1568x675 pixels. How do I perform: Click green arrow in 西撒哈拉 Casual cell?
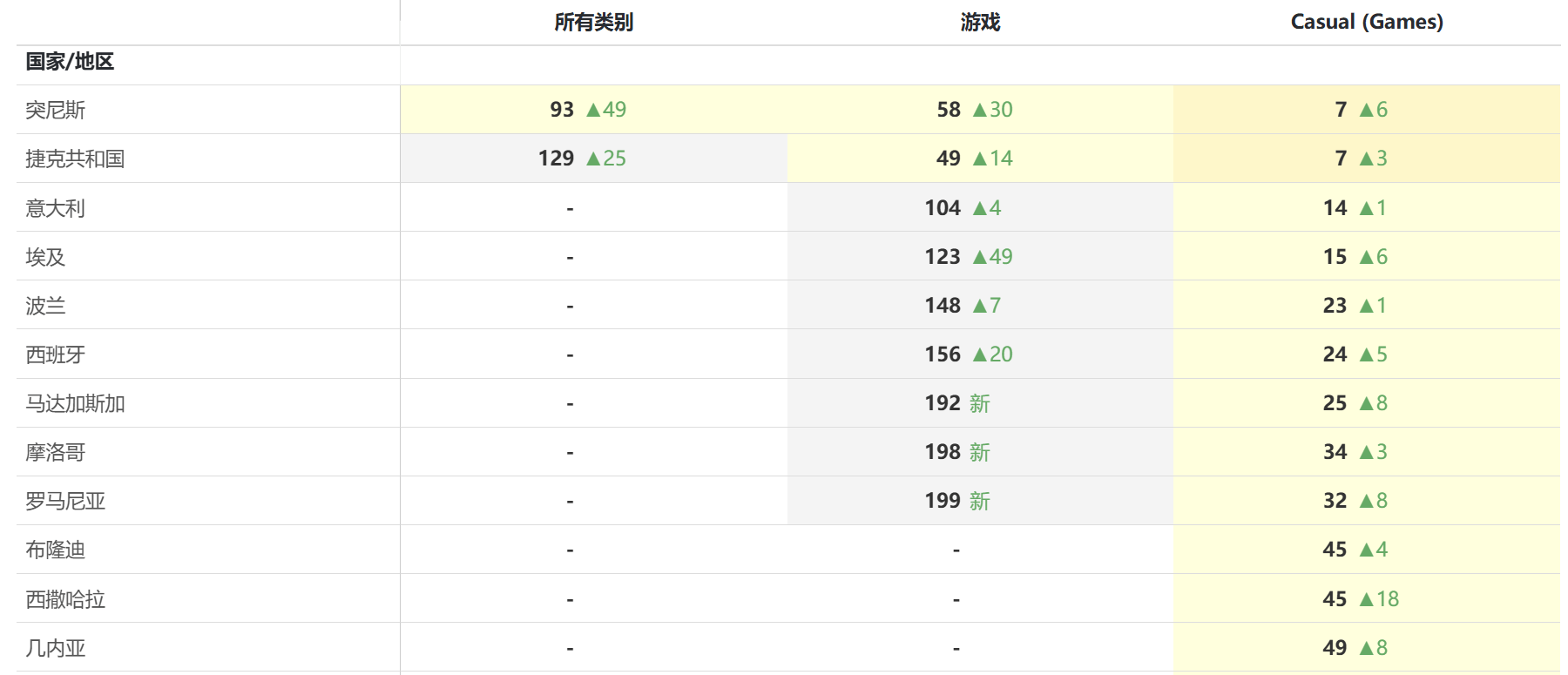(1366, 599)
